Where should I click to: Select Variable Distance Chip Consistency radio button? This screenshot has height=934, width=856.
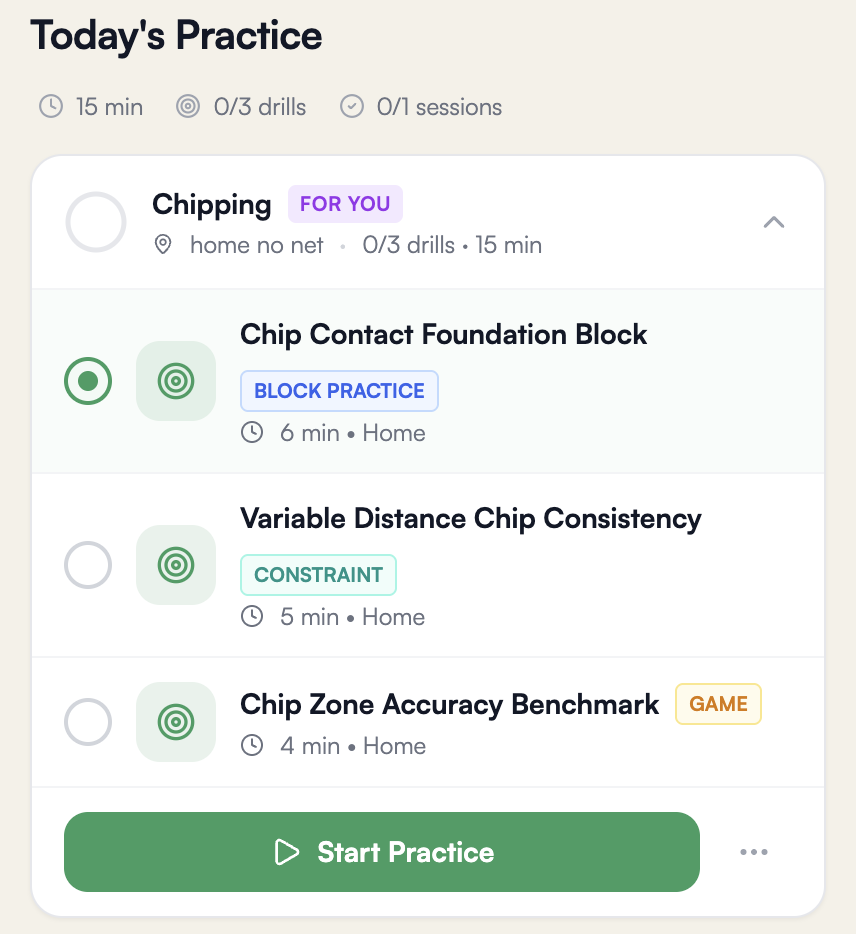88,565
